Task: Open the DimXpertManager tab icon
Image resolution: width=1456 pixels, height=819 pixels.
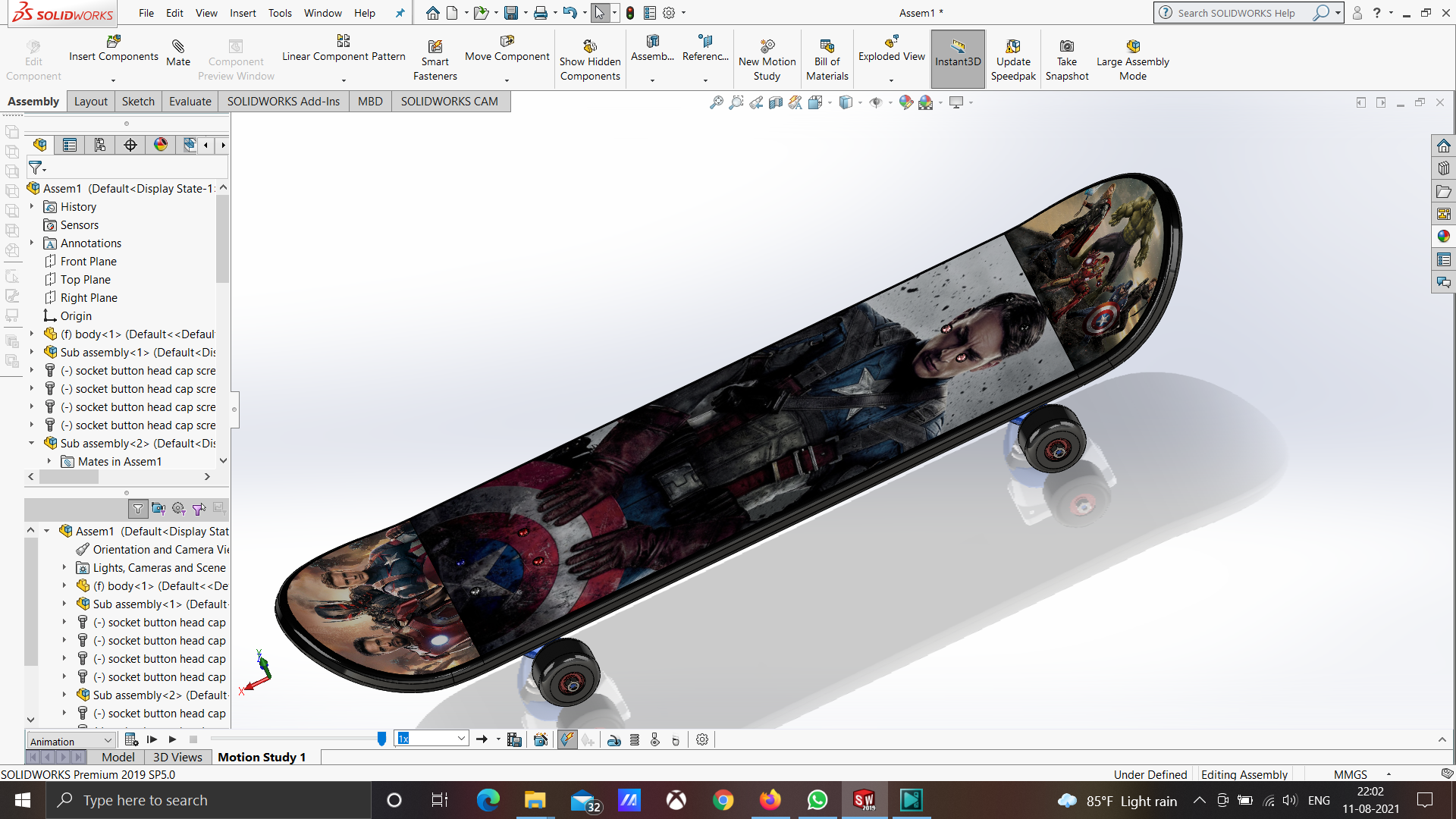Action: pos(130,145)
